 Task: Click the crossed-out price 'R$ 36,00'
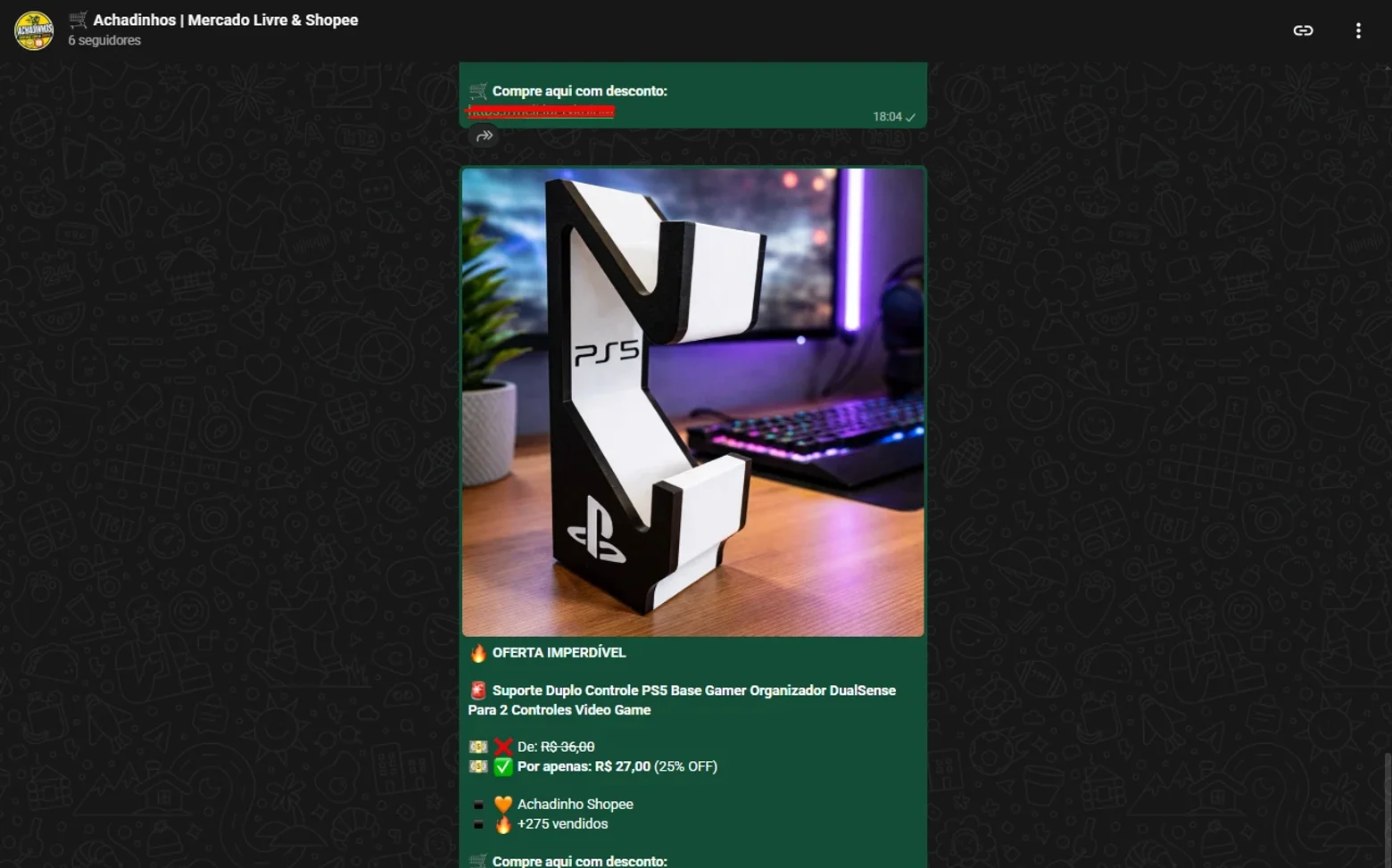coord(568,747)
